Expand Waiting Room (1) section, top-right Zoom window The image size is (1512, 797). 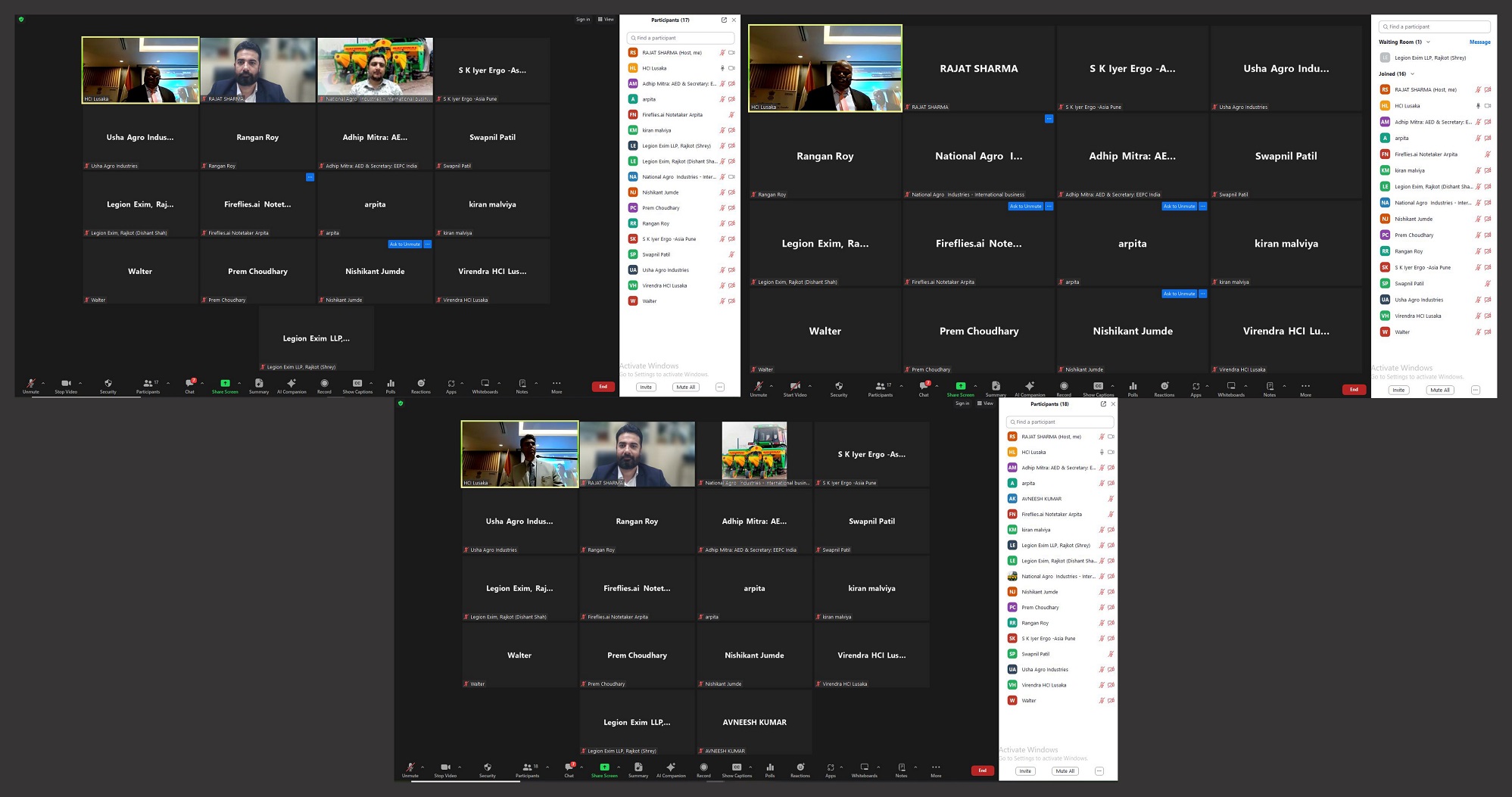point(1429,42)
